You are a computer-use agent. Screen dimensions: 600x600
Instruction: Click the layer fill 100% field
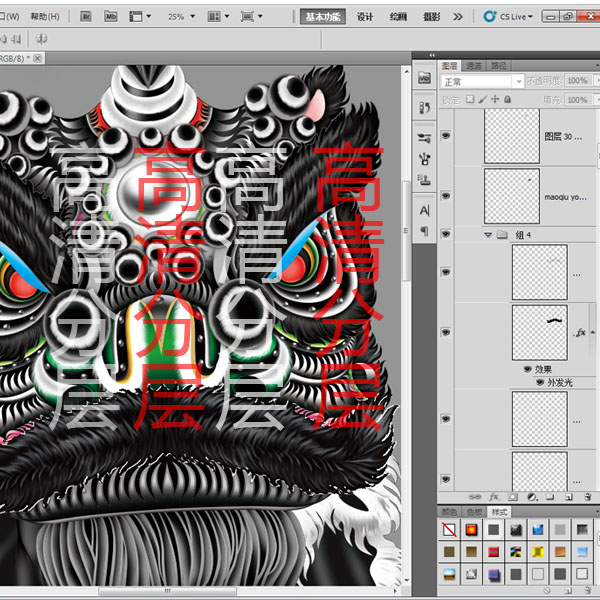pos(577,100)
